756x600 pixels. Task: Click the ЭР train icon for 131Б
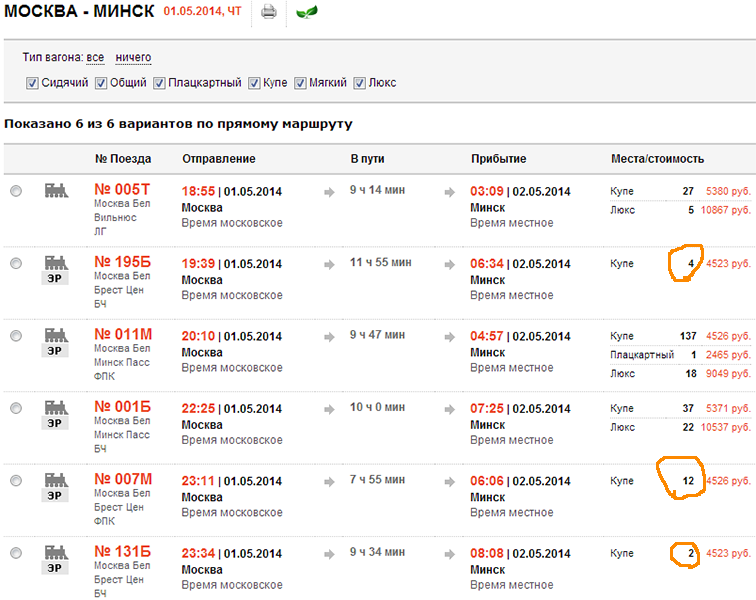(56, 558)
